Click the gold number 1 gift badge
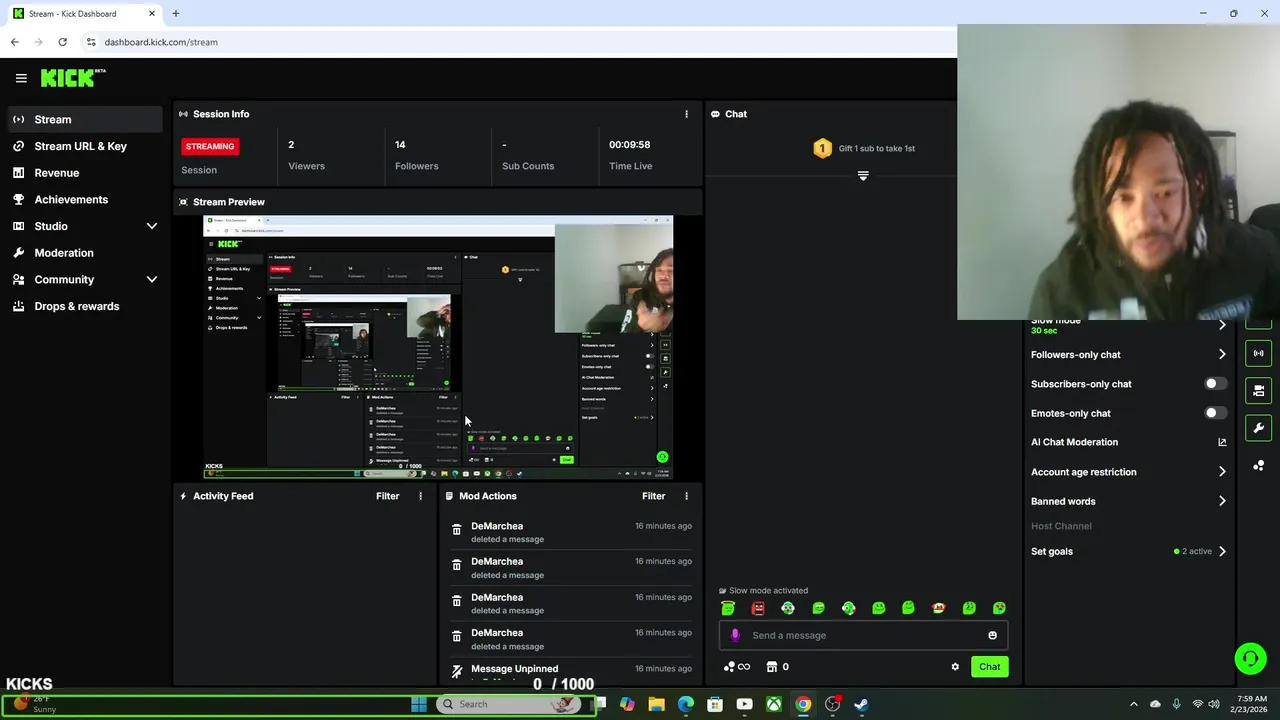The image size is (1280, 720). coord(822,149)
